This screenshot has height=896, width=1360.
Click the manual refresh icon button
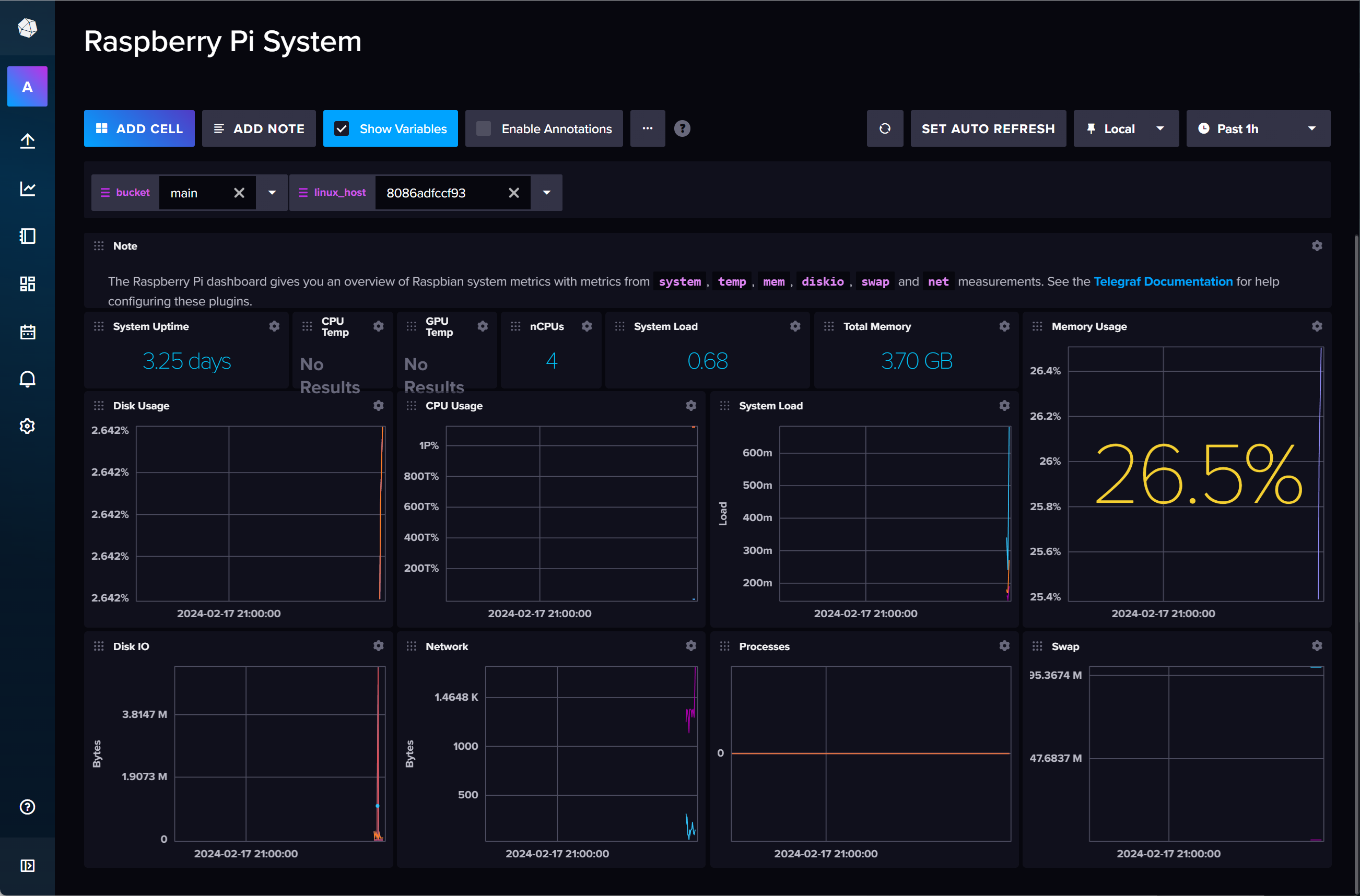click(x=884, y=128)
